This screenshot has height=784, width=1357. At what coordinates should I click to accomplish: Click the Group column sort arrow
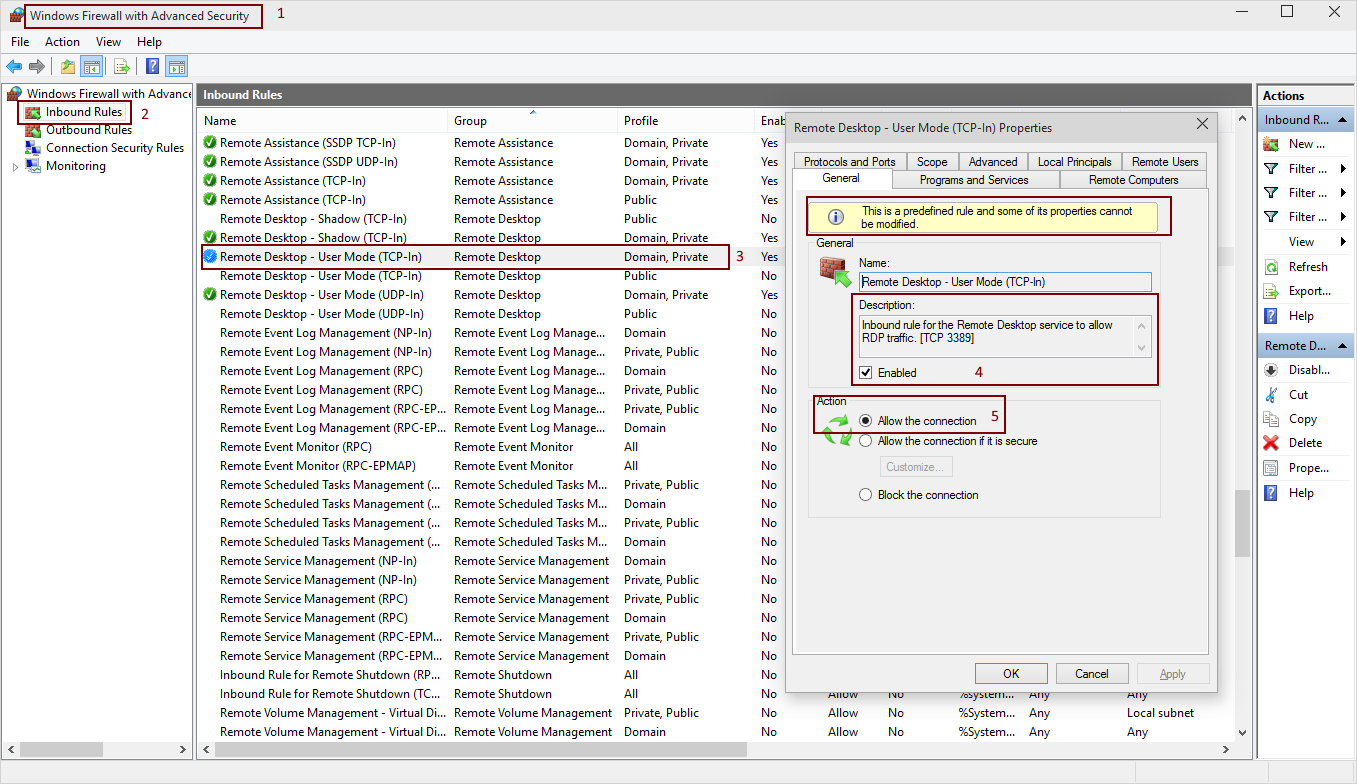click(x=532, y=111)
